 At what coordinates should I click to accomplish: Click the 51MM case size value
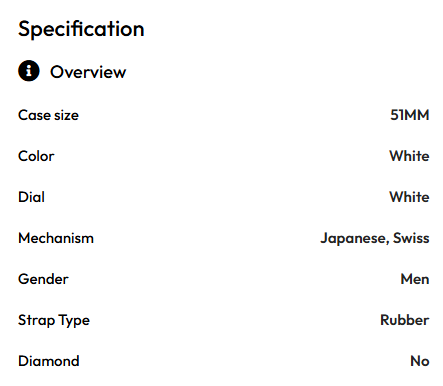pyautogui.click(x=410, y=115)
